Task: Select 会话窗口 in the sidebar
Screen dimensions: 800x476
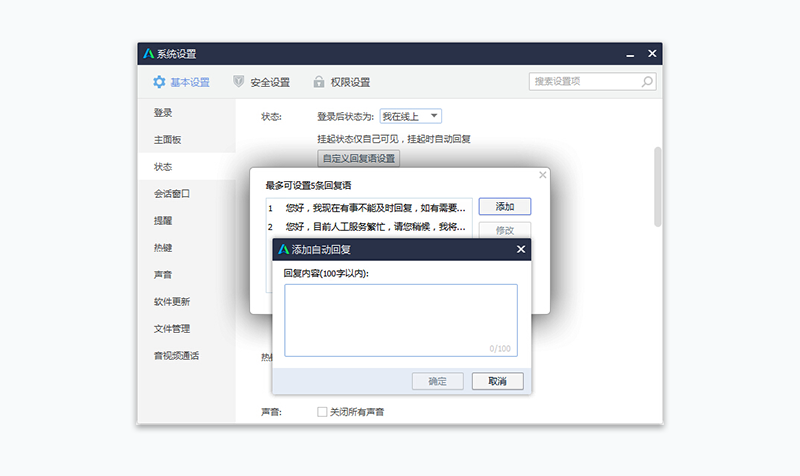Action: [186, 194]
